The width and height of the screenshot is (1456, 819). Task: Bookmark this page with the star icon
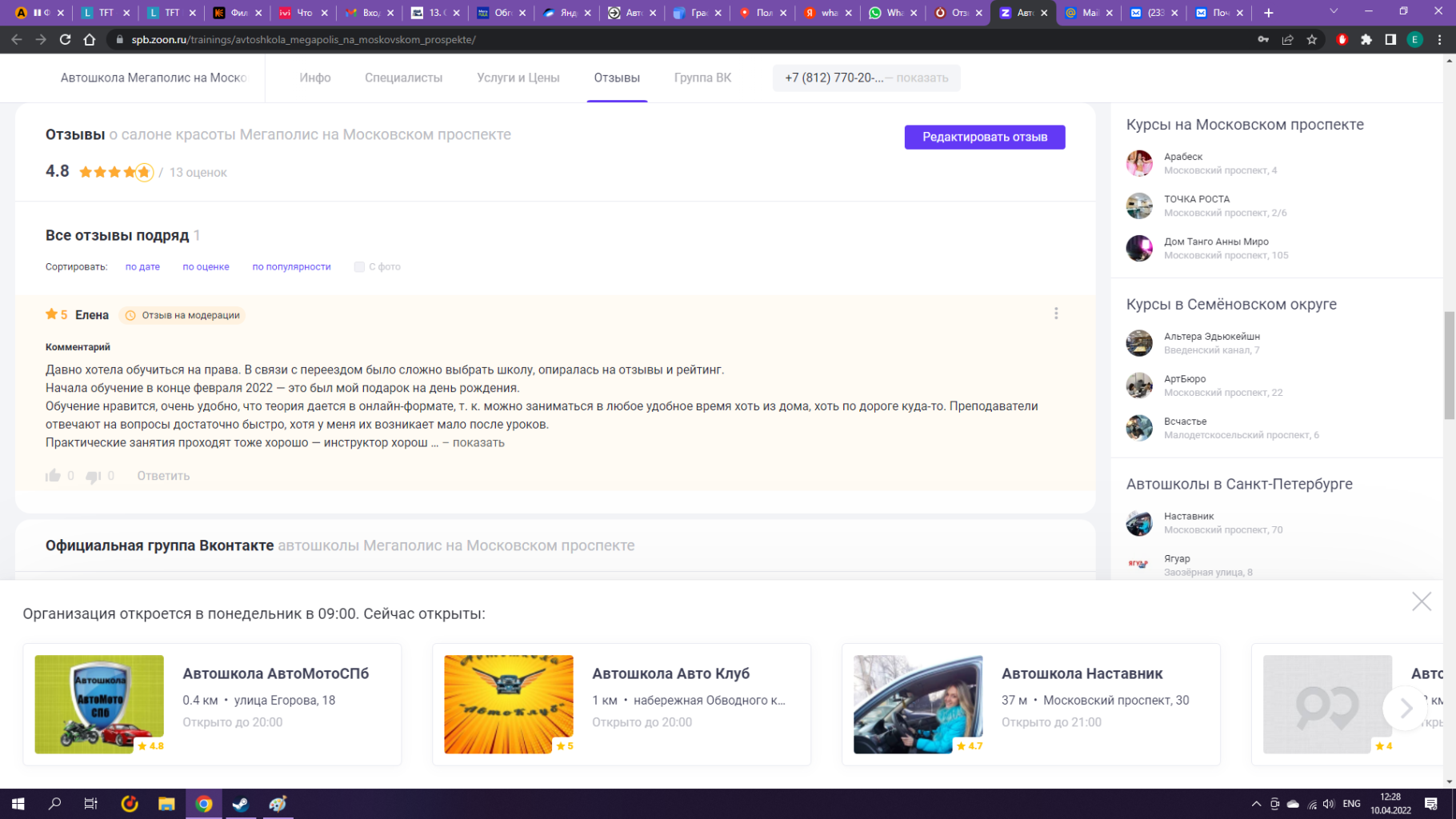pos(1312,39)
